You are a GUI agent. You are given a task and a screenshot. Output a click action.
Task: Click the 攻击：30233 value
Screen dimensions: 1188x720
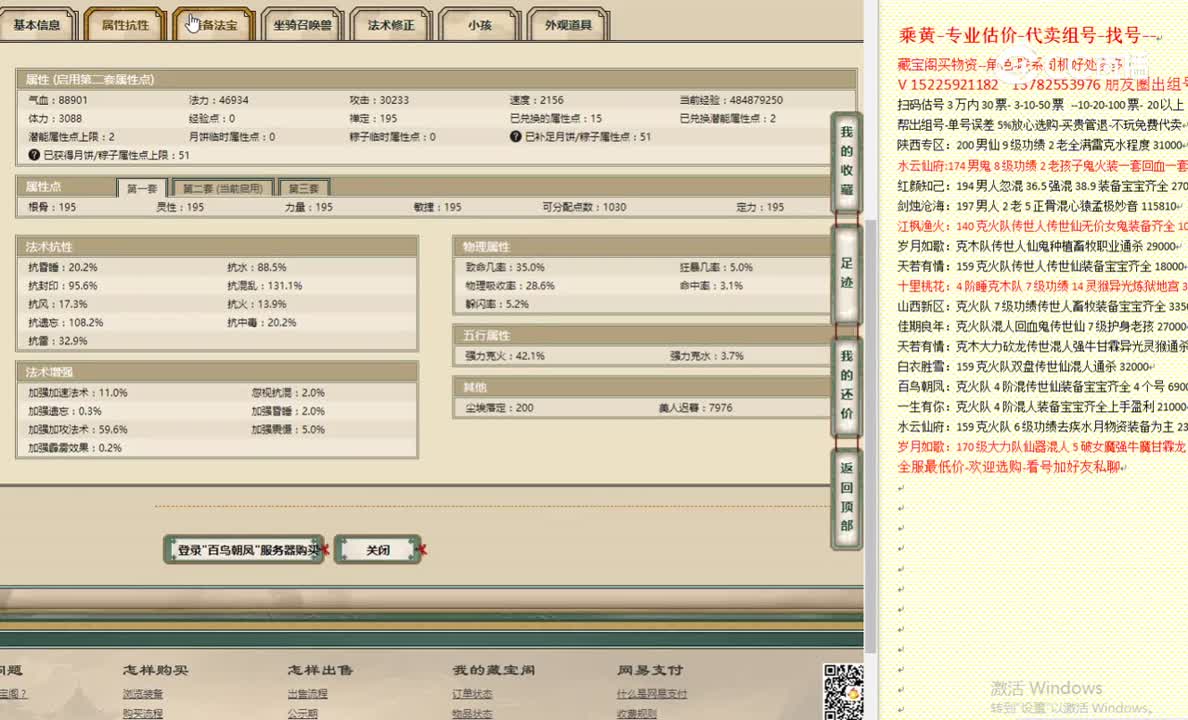point(379,100)
